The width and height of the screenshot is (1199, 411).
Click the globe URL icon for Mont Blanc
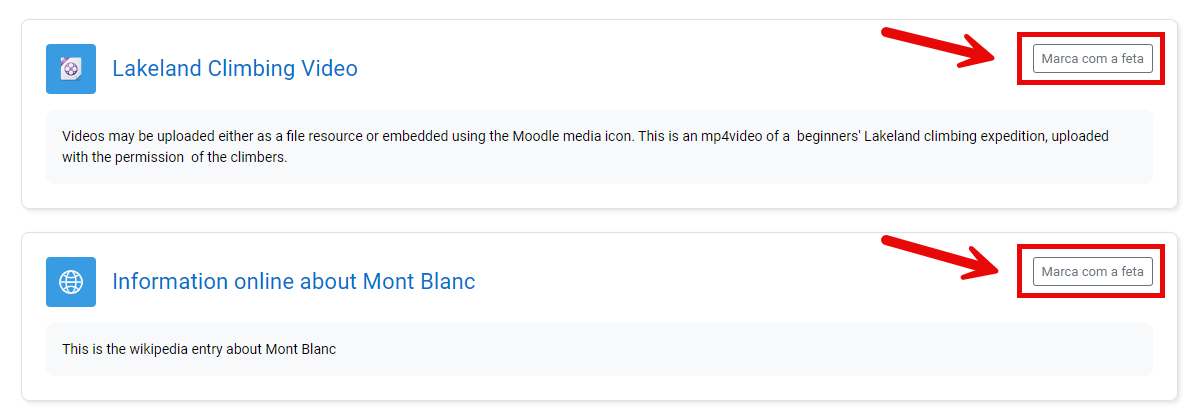click(x=71, y=282)
